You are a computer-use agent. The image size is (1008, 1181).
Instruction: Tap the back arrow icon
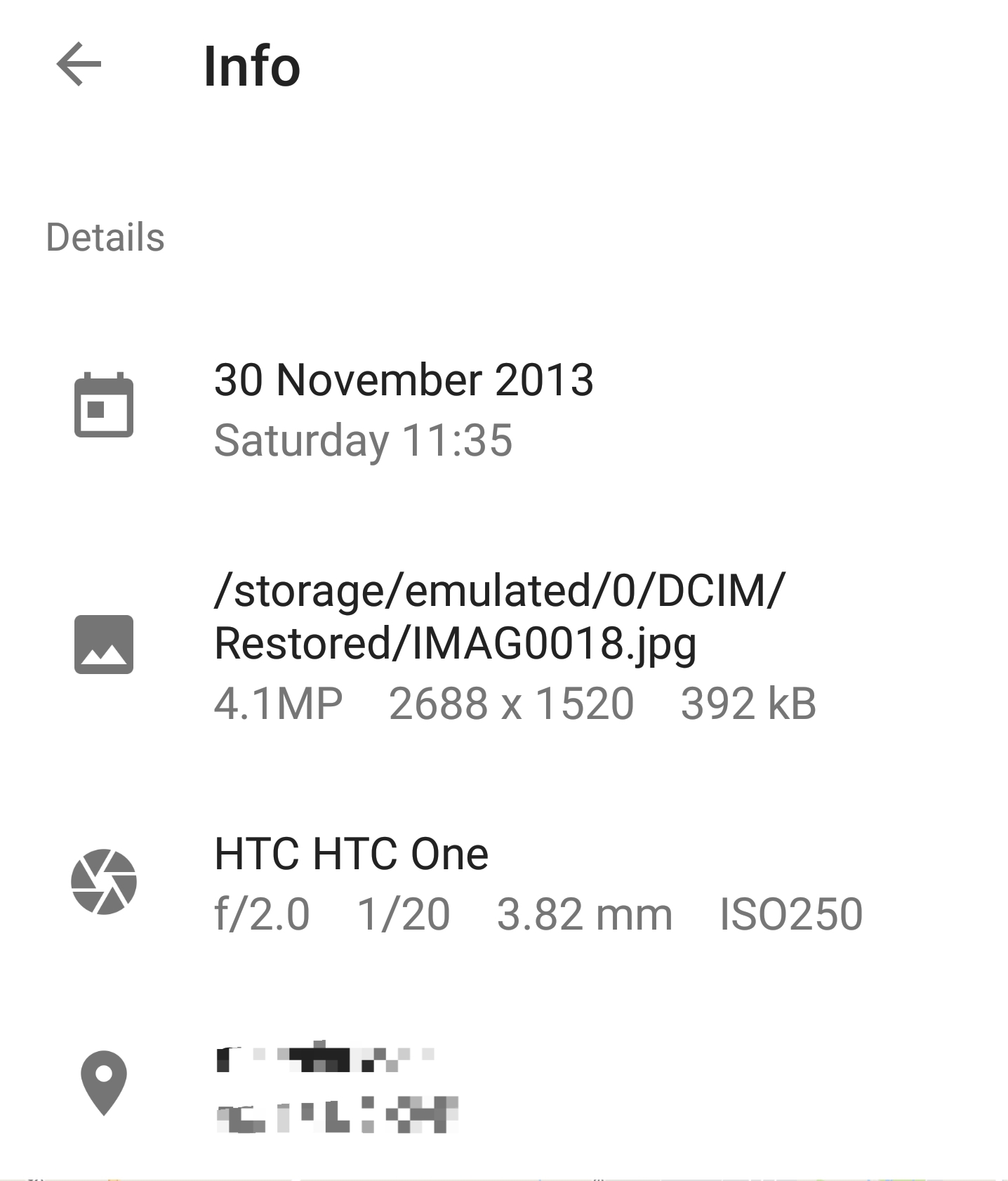pyautogui.click(x=79, y=65)
